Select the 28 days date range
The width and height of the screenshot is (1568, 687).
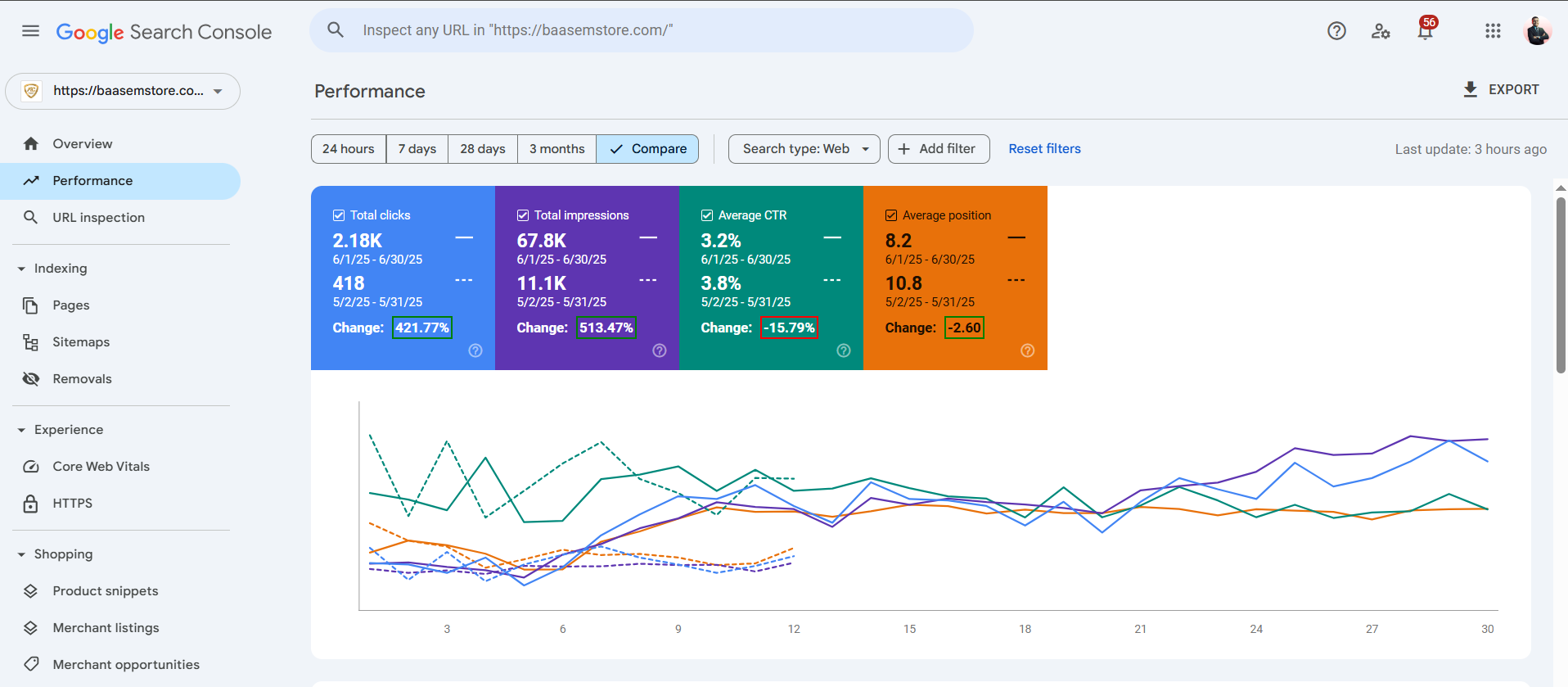point(483,149)
